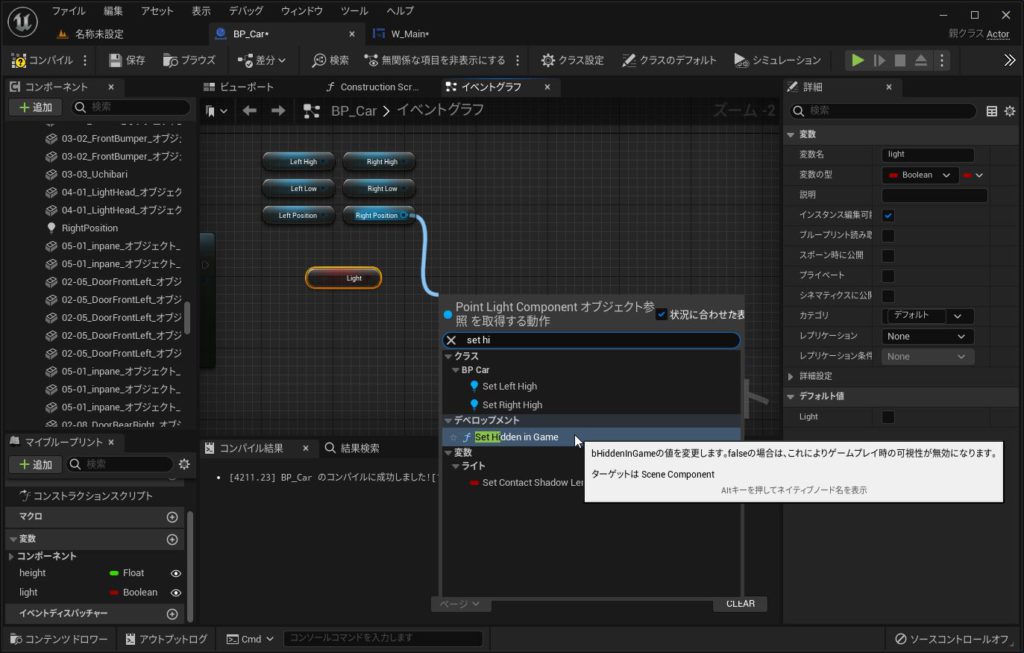Select Set Hidden in Game action
The height and width of the screenshot is (653, 1024).
(592, 437)
